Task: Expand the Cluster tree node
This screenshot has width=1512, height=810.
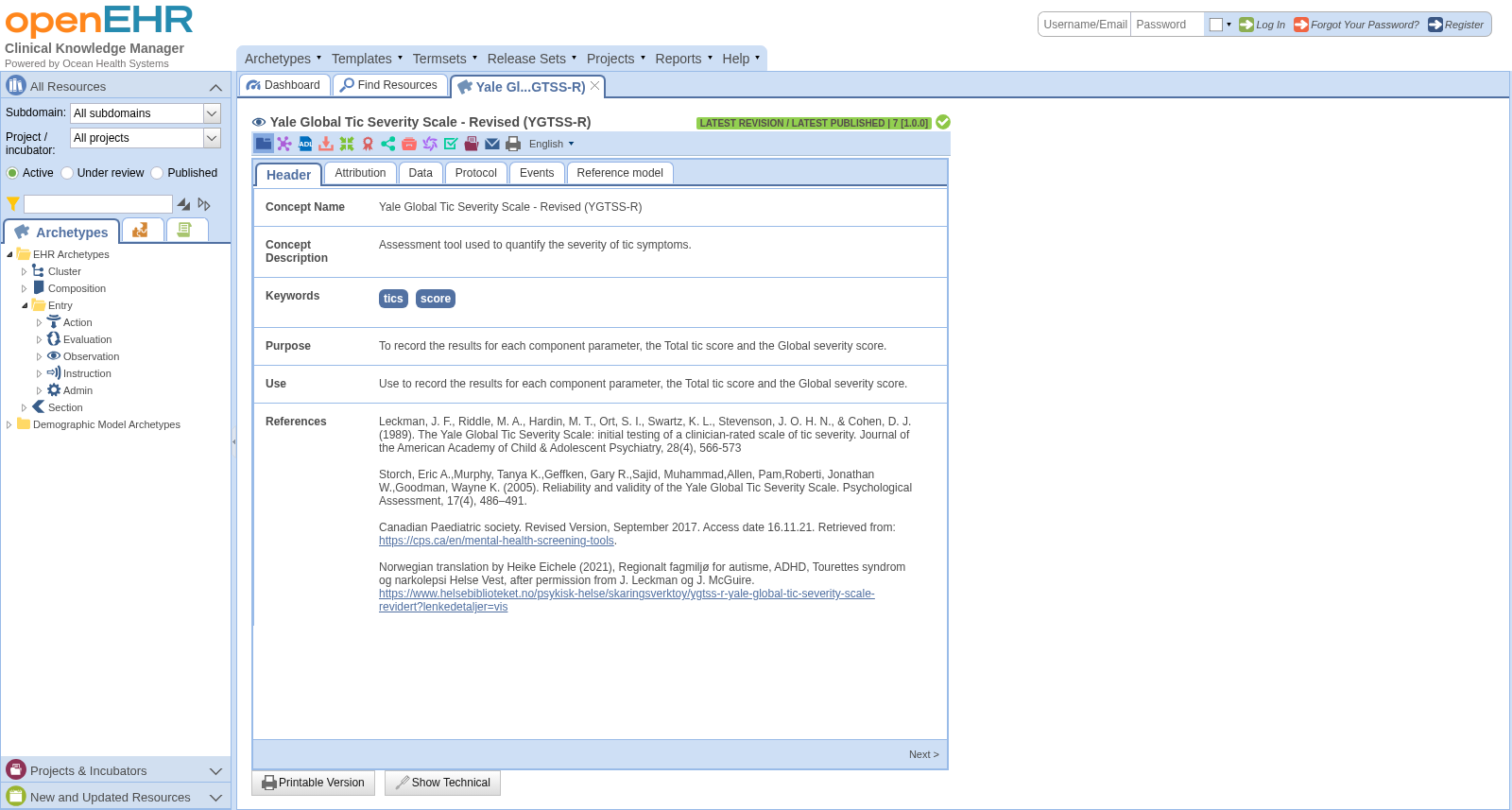Action: 25,271
